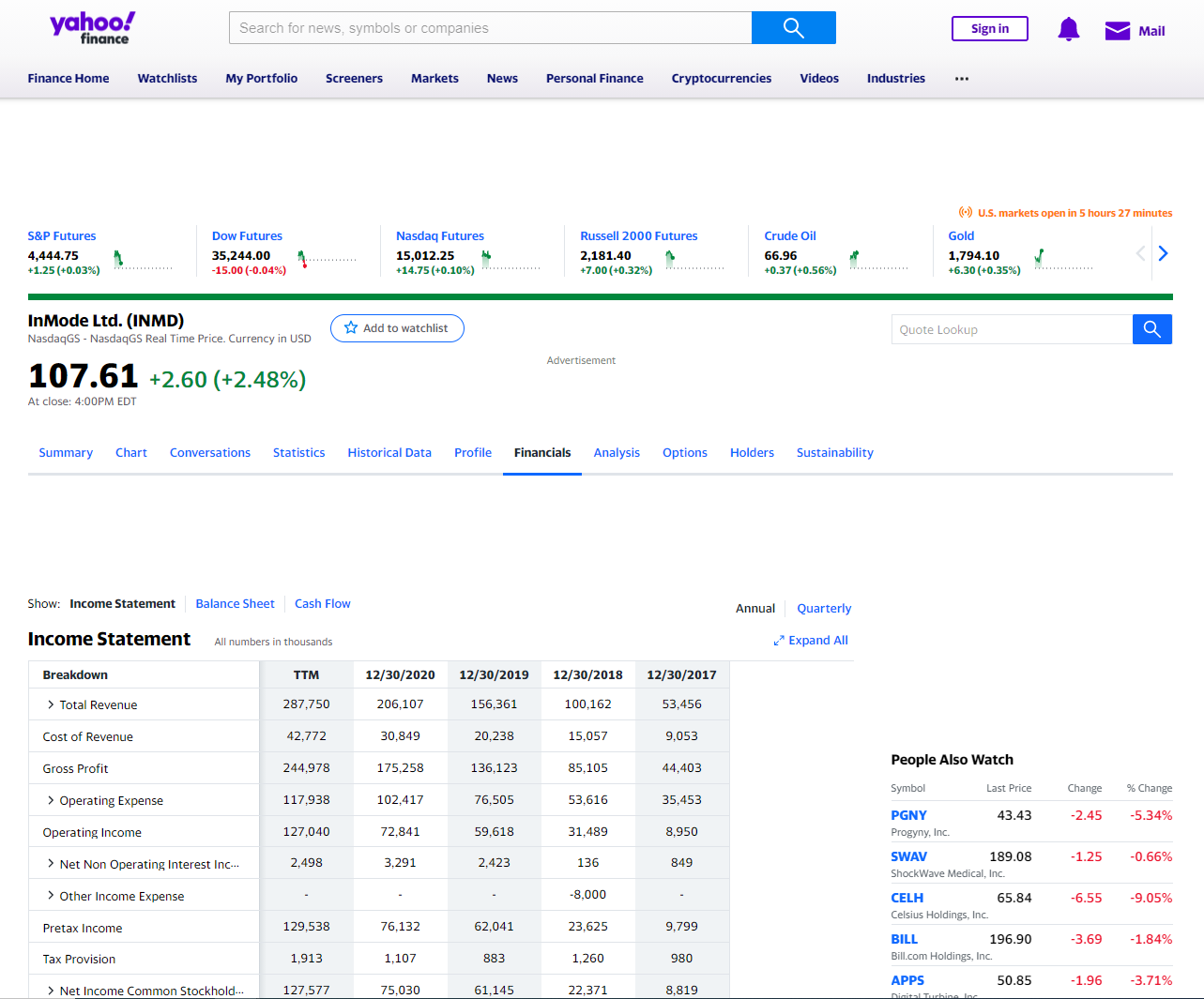Click the Sign in button

(x=990, y=29)
